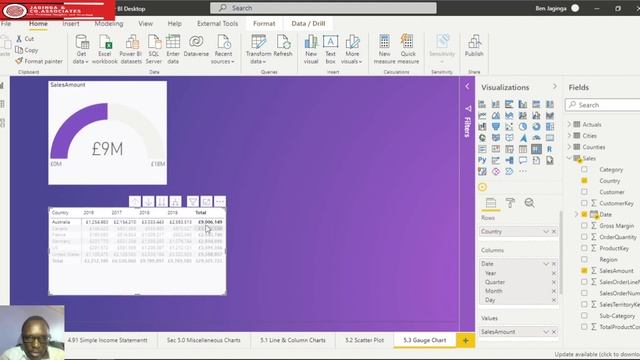This screenshot has height=360, width=640.
Task: Add a New measure
Action: pos(384,49)
